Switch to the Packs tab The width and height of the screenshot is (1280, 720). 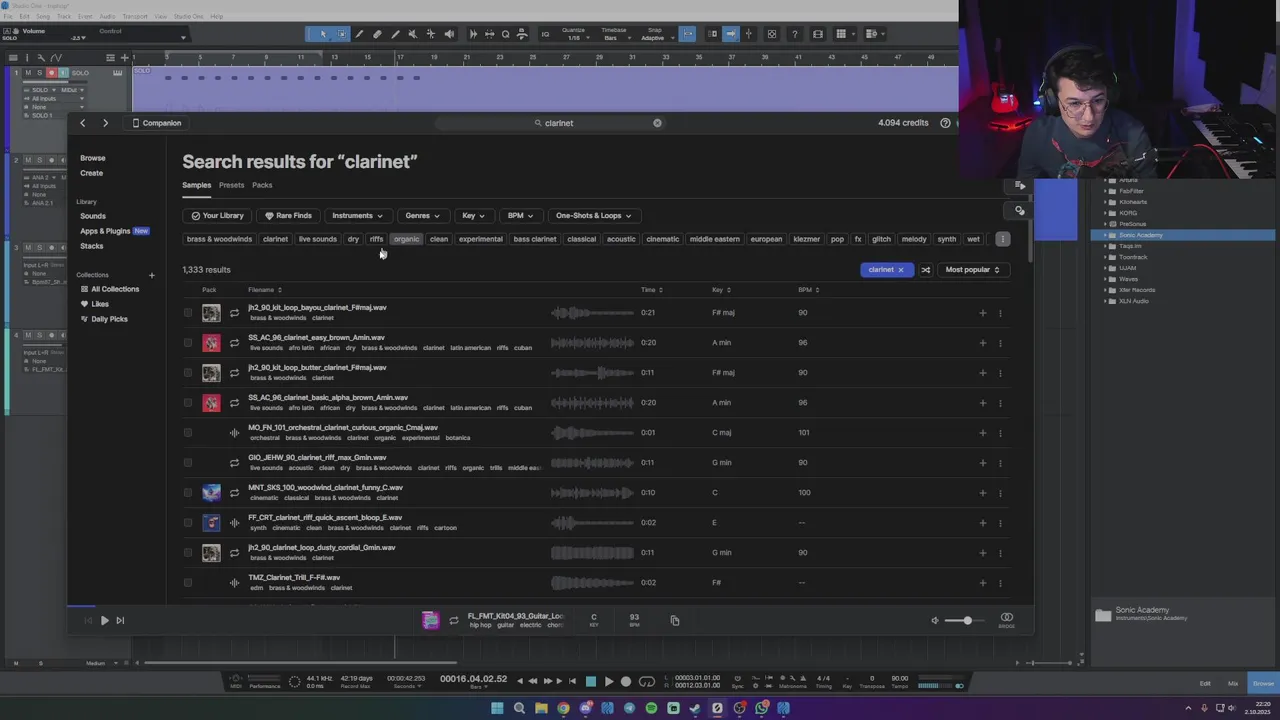[262, 185]
